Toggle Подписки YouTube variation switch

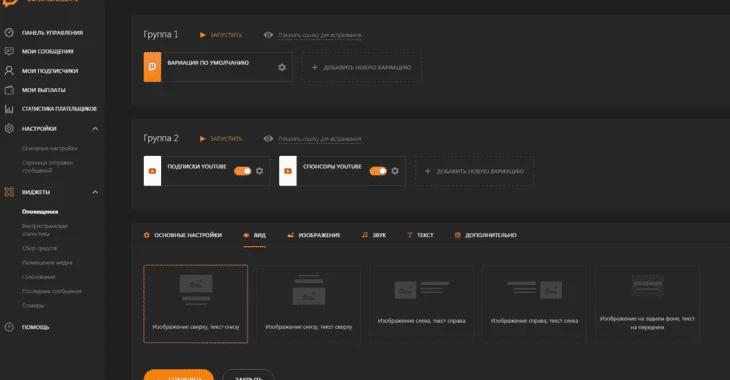(x=243, y=171)
